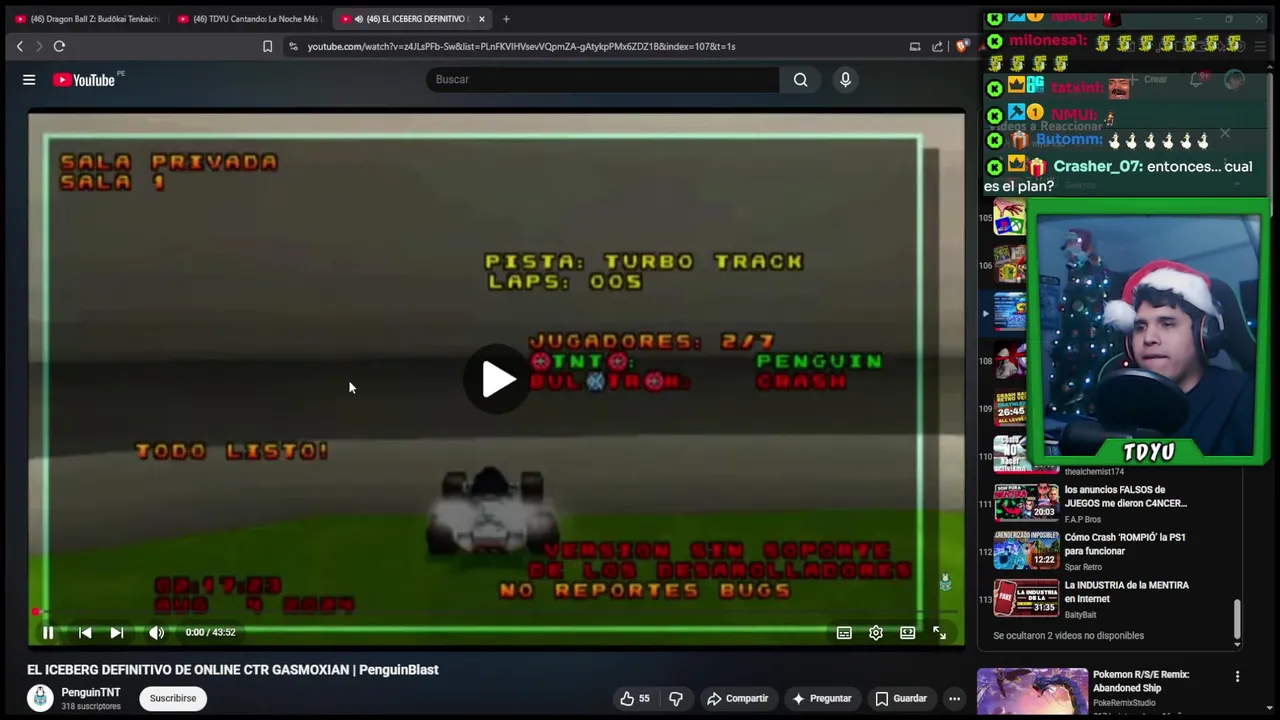
Task: Switch to Dragon Ball Z Budokai Tenkaichi tab
Action: coord(87,19)
